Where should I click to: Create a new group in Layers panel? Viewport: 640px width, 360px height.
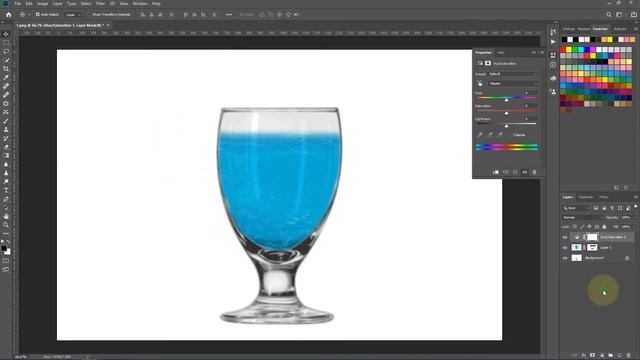611,356
